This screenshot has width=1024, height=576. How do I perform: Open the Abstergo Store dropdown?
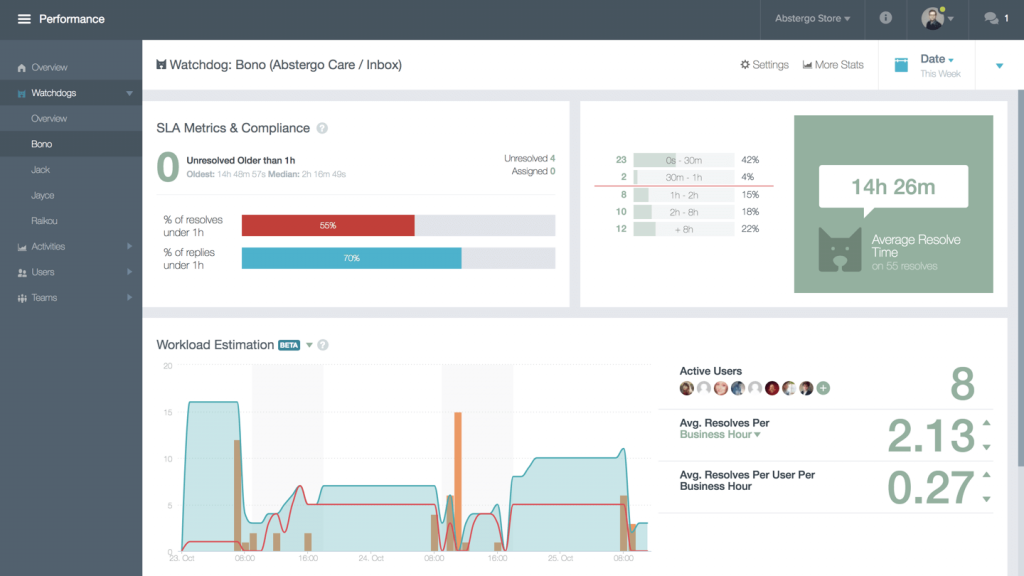tap(812, 18)
